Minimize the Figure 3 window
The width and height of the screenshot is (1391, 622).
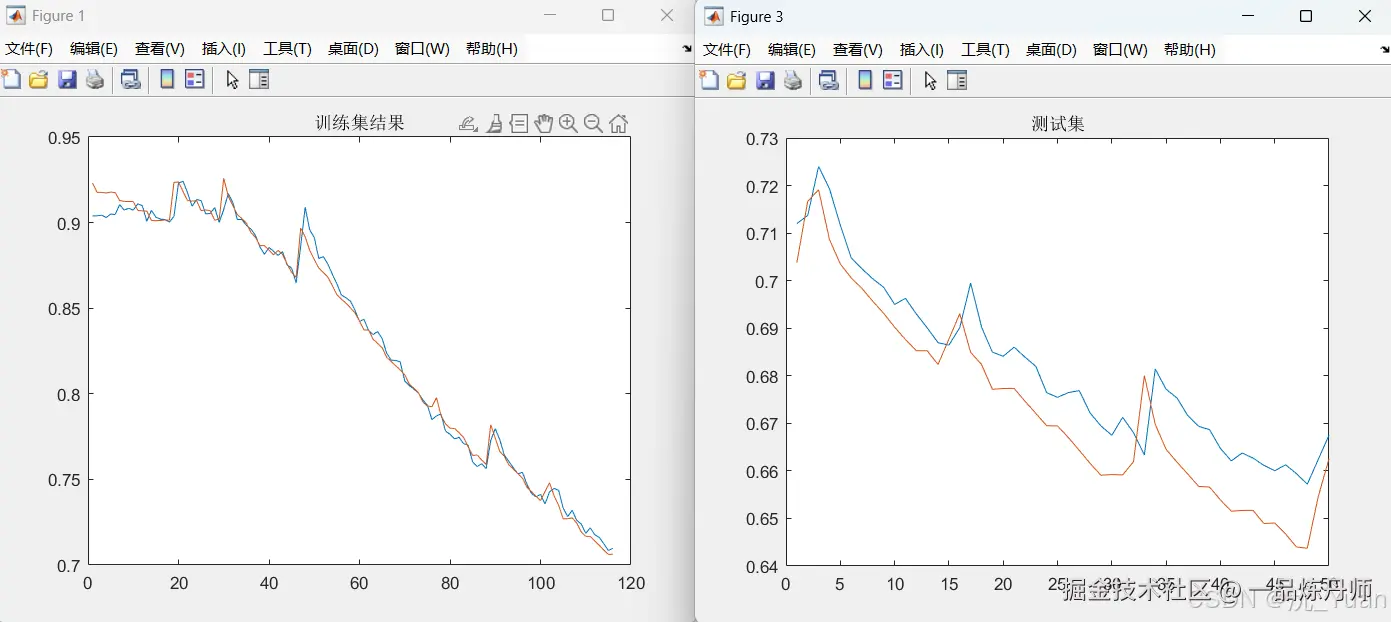pos(1248,16)
